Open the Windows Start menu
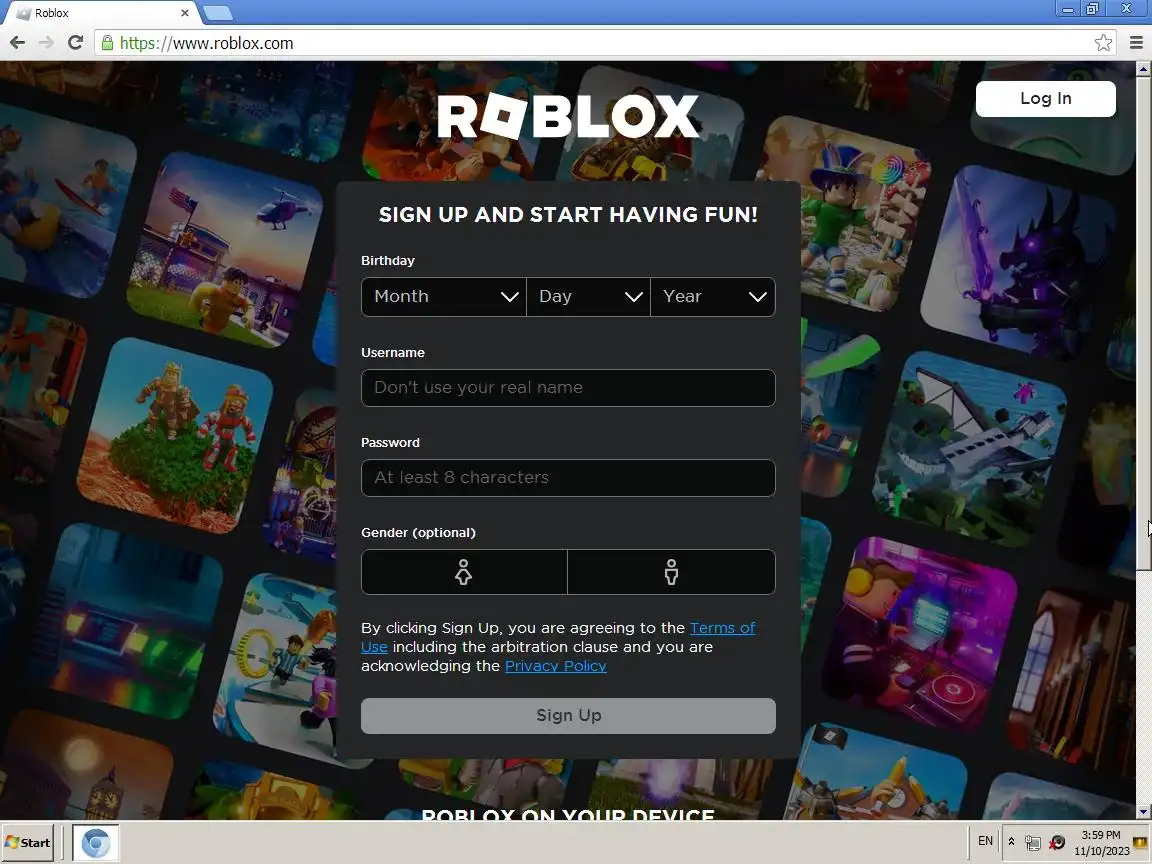This screenshot has height=864, width=1152. tap(28, 843)
